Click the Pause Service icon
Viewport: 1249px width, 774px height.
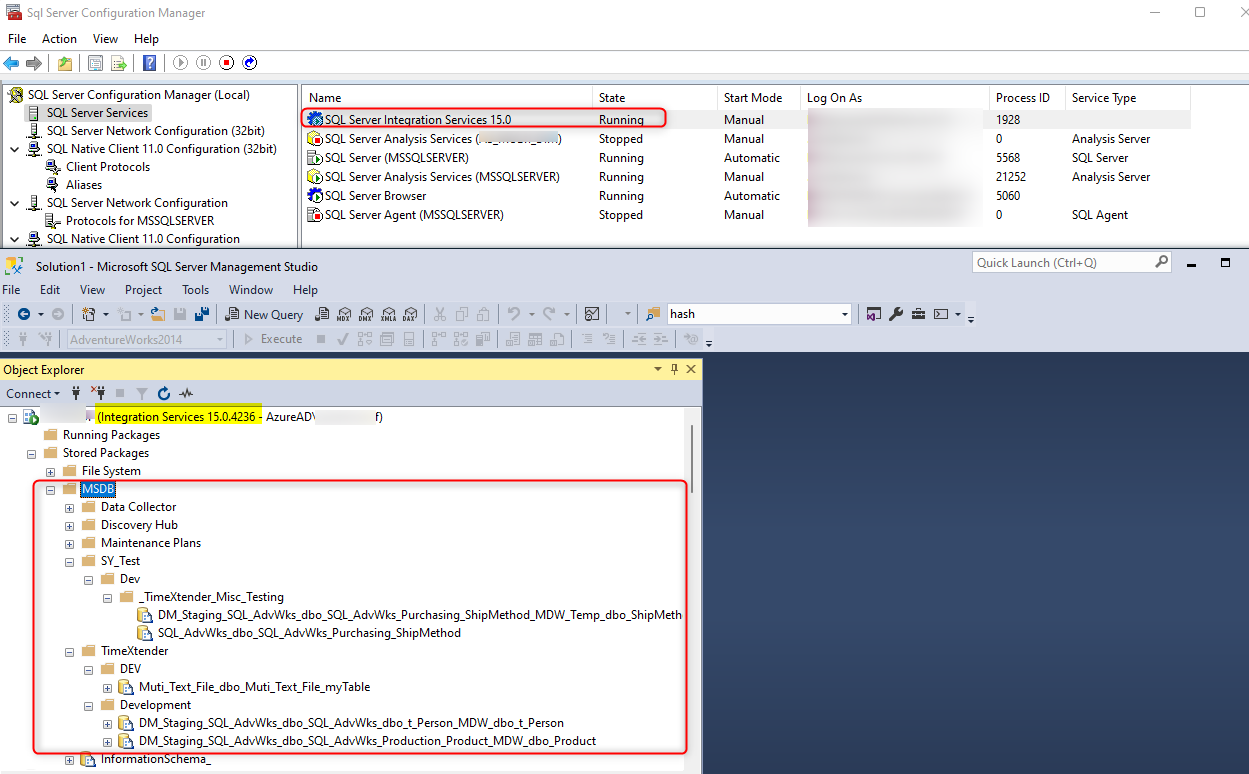coord(203,63)
